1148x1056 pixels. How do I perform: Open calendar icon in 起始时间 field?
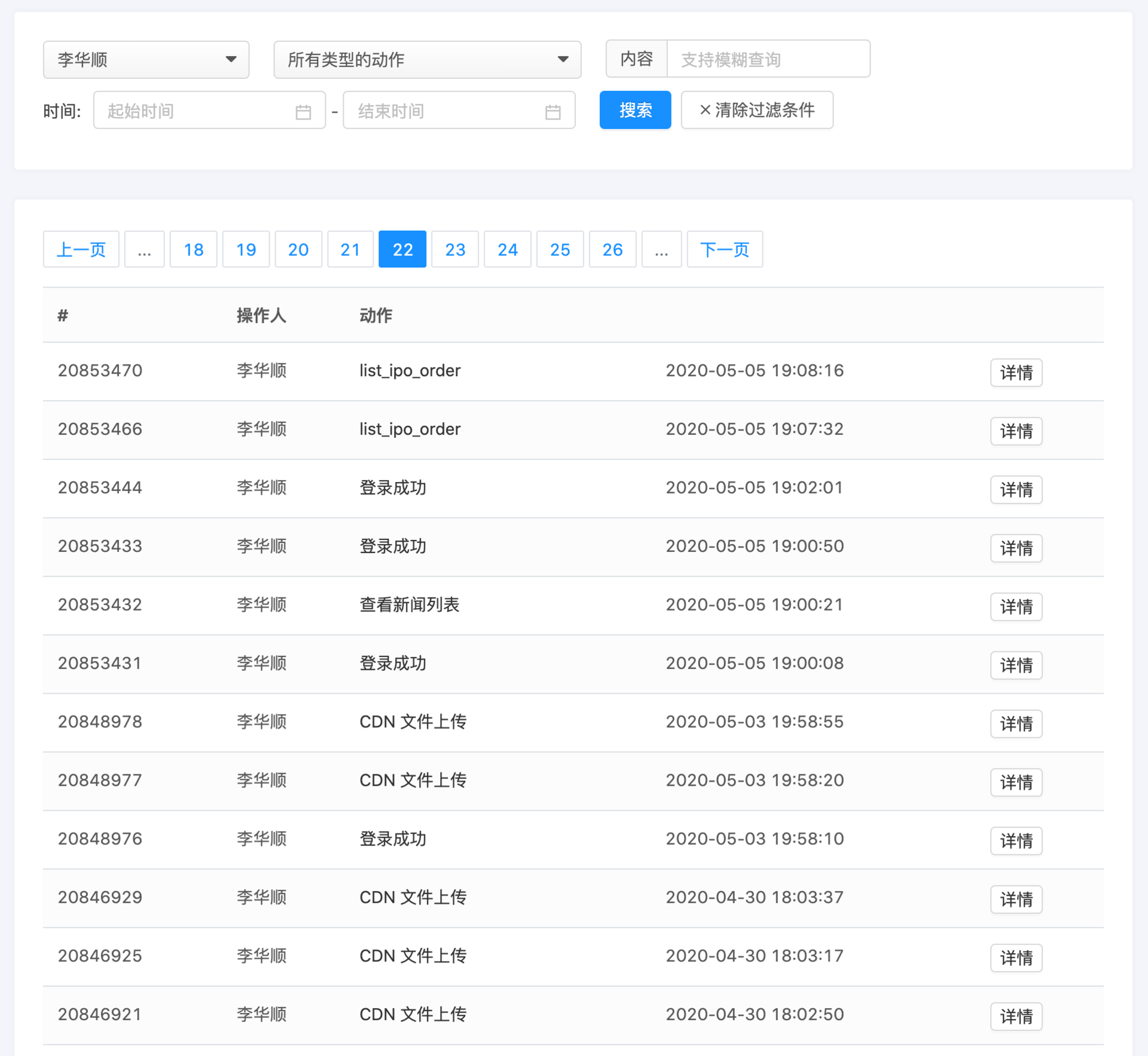point(303,112)
